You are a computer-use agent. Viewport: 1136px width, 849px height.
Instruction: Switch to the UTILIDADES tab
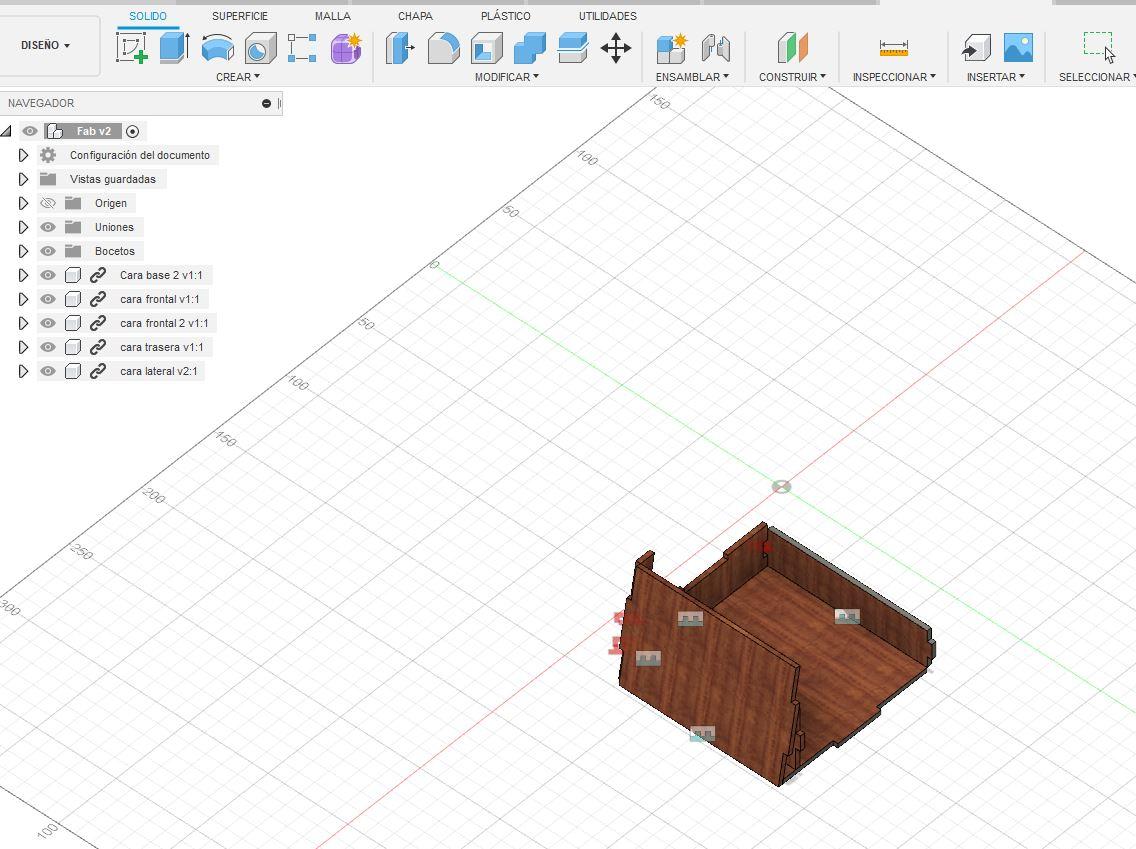pyautogui.click(x=608, y=16)
